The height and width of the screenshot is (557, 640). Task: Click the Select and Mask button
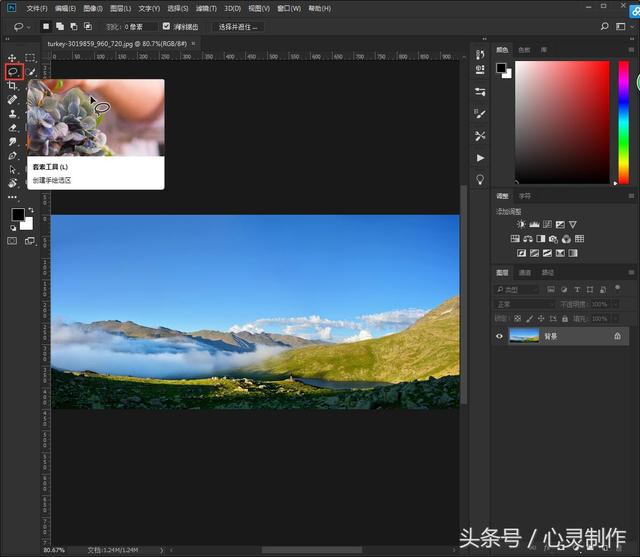[x=238, y=27]
